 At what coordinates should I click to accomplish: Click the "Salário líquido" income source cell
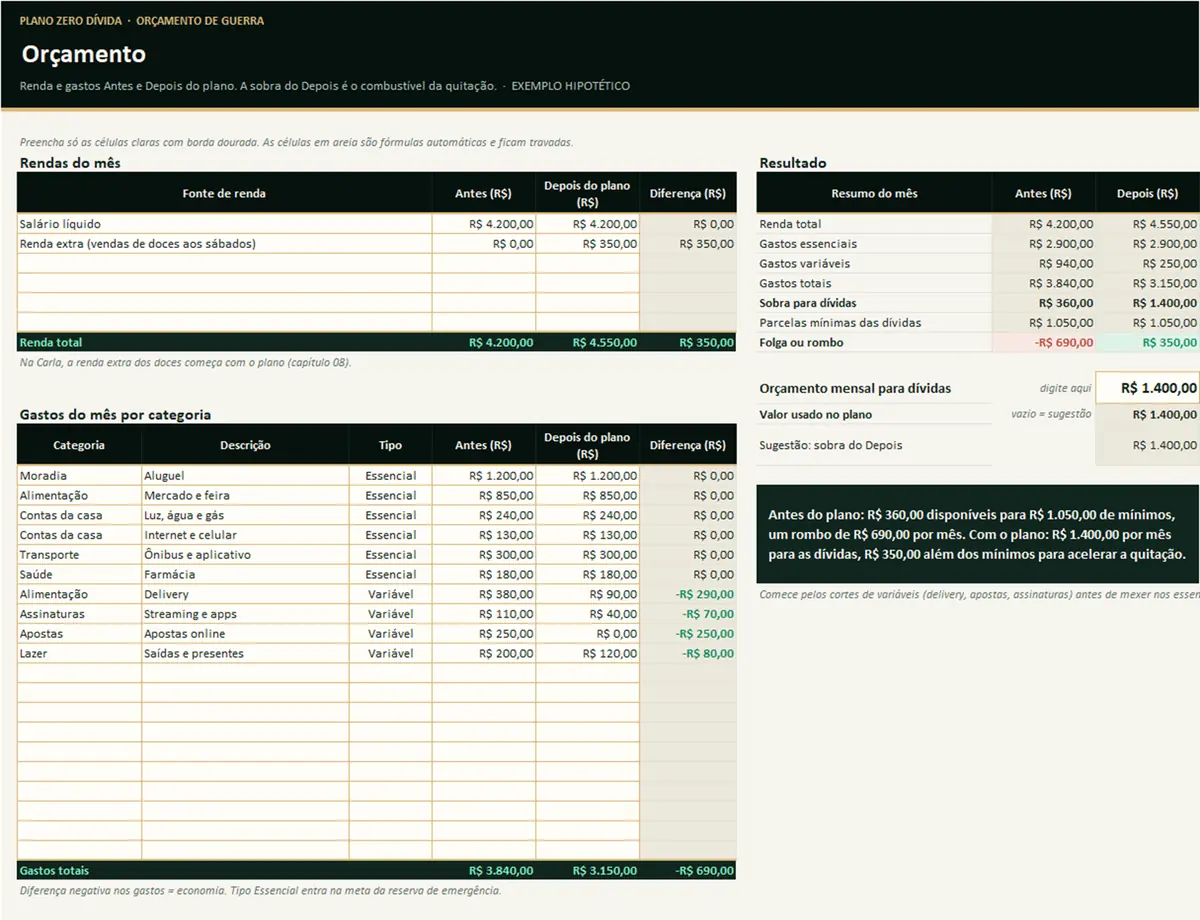tap(225, 224)
